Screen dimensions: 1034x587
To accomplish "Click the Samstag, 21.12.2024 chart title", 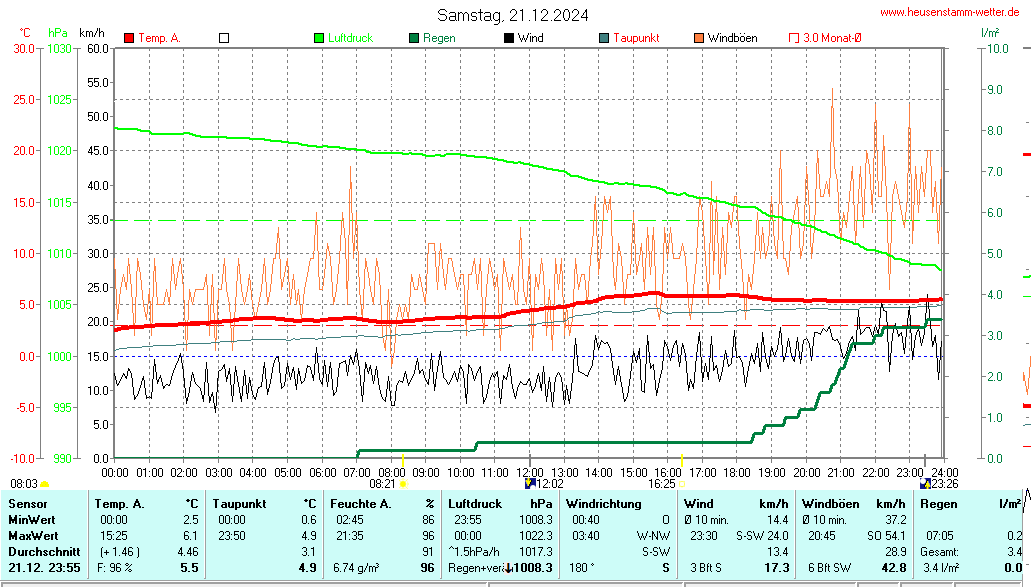I will point(512,15).
